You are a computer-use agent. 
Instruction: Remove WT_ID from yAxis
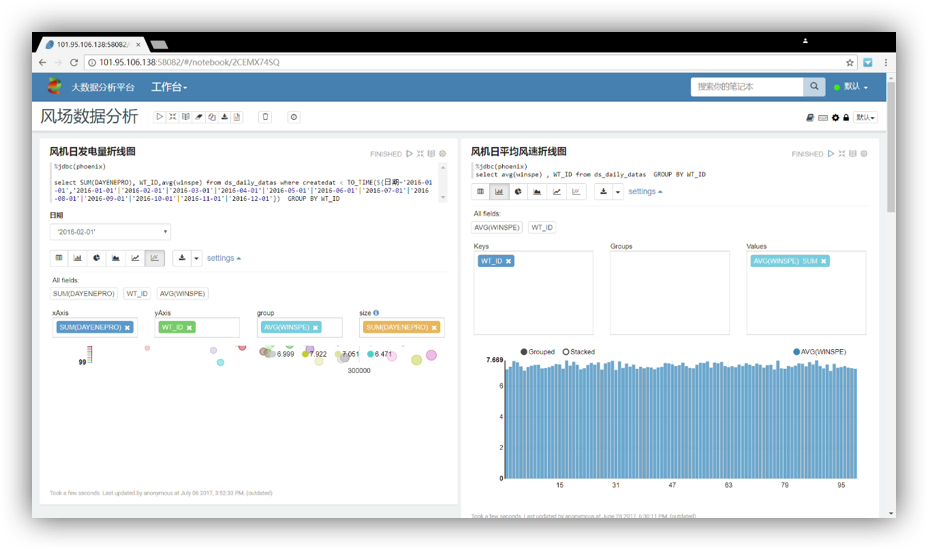[189, 327]
